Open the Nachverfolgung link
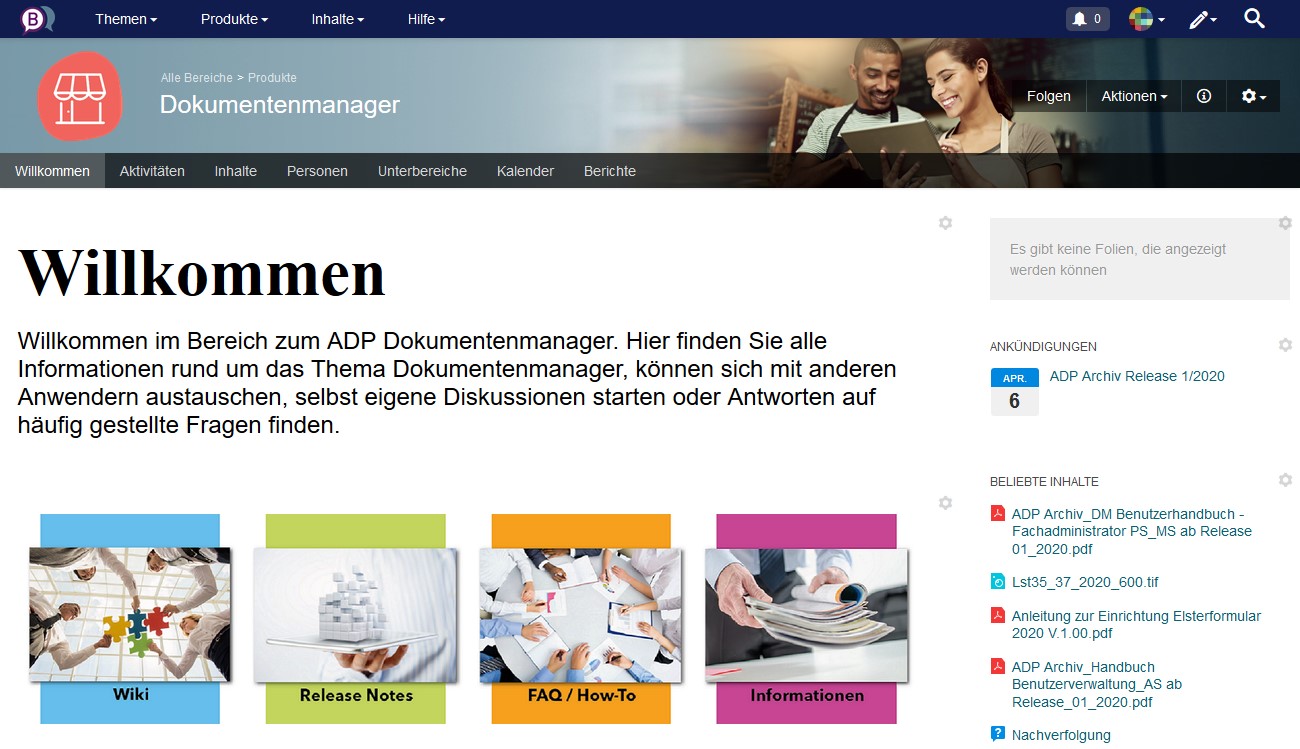Viewport: 1300px width, 749px height. pos(1061,735)
